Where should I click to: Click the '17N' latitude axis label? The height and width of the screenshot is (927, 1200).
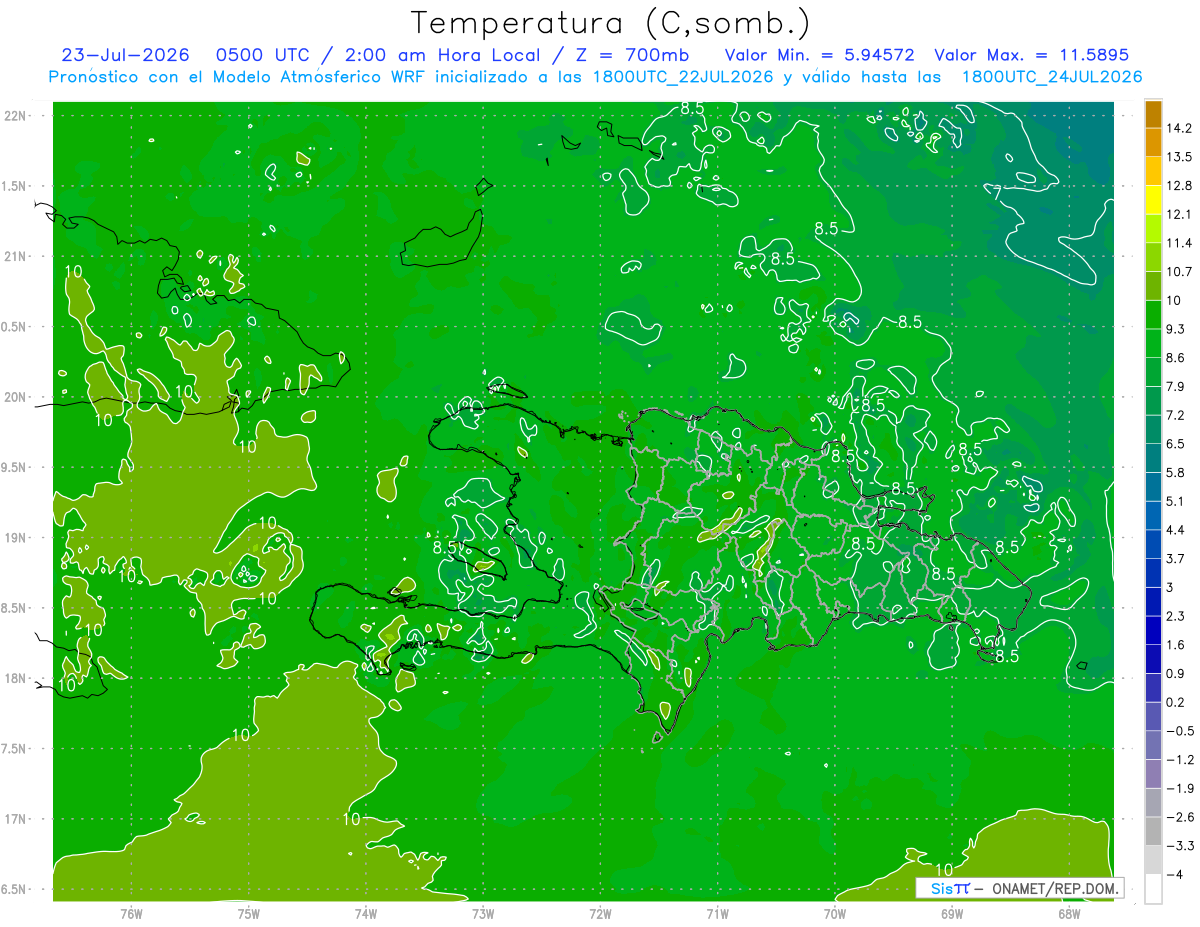click(x=17, y=820)
